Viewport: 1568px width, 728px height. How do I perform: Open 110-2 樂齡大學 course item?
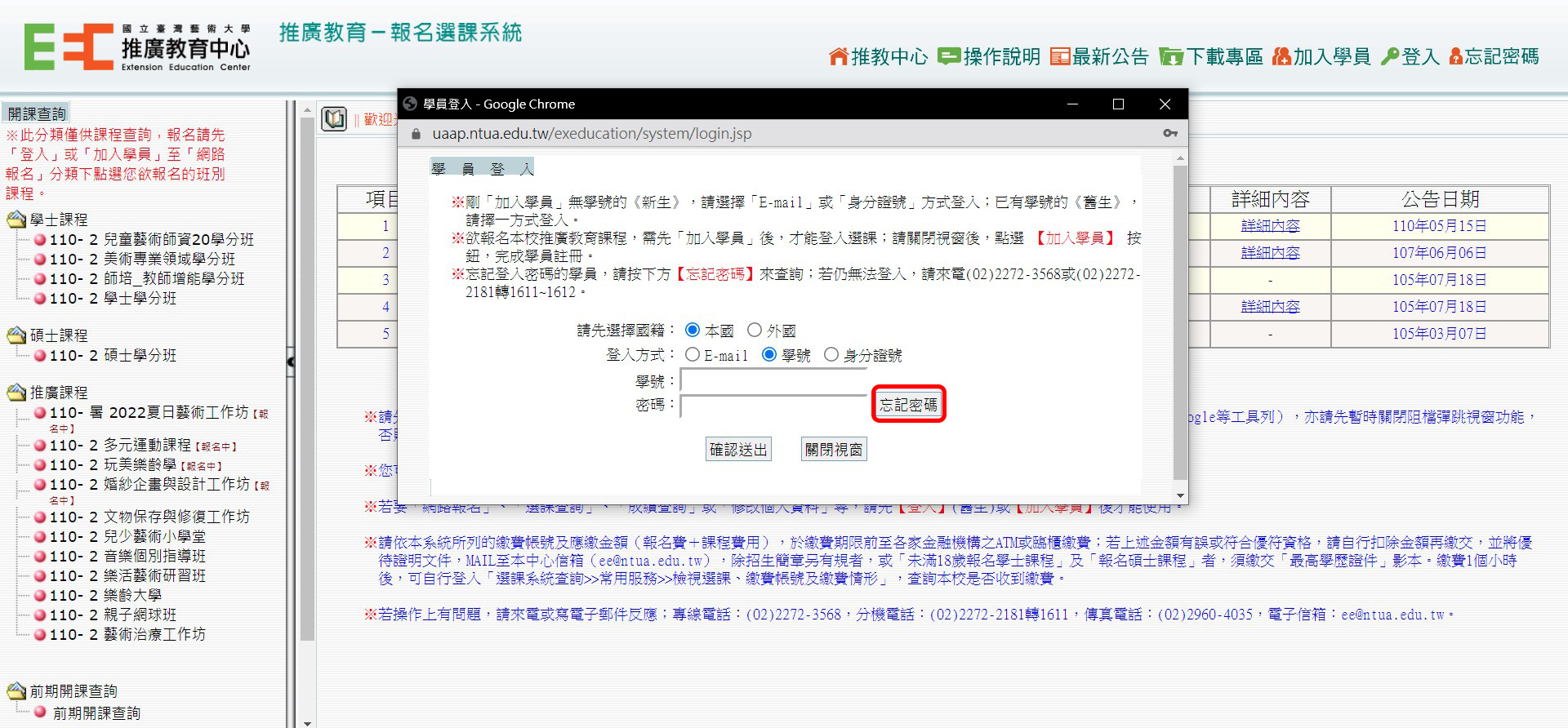(x=132, y=595)
